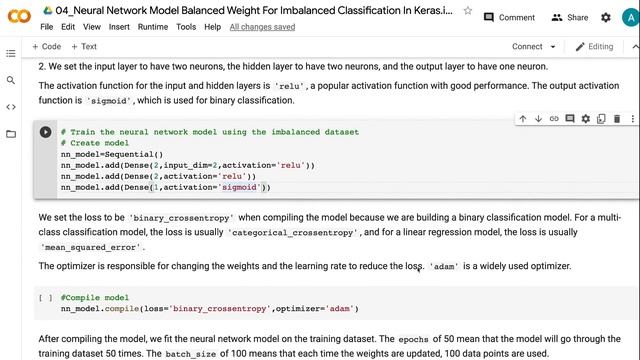Run the Compile model cell bracket
The image size is (640, 360).
(x=45, y=298)
